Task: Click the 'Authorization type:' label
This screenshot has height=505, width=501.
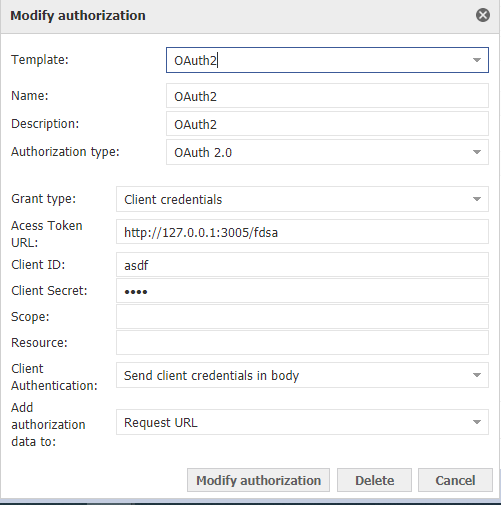Action: coord(65,152)
